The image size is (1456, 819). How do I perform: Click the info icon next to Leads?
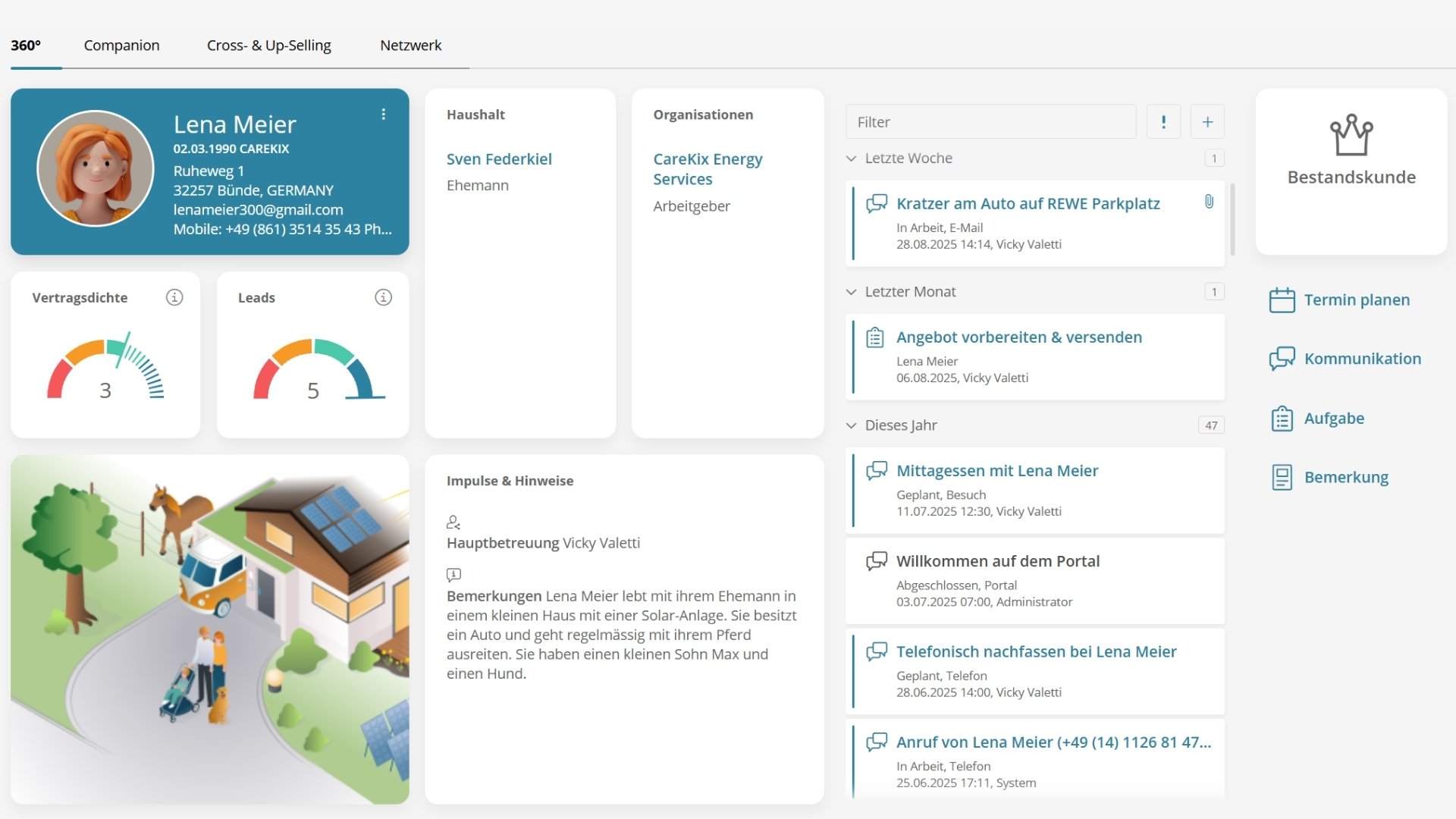tap(383, 297)
